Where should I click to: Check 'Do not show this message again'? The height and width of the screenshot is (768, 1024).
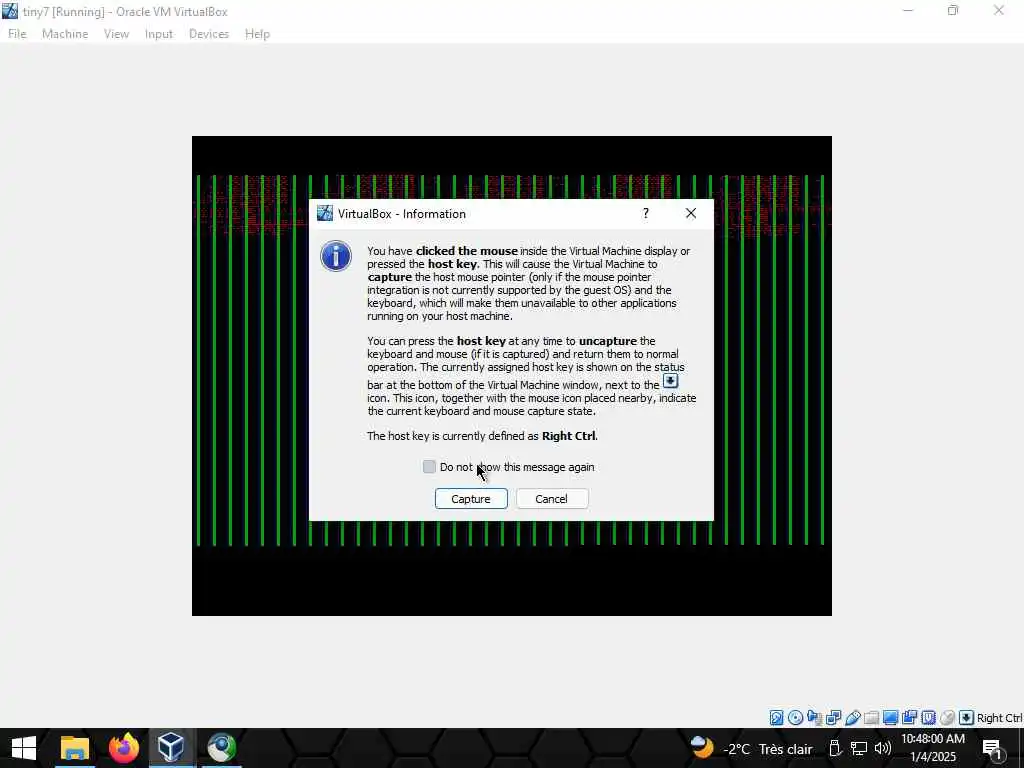(429, 467)
